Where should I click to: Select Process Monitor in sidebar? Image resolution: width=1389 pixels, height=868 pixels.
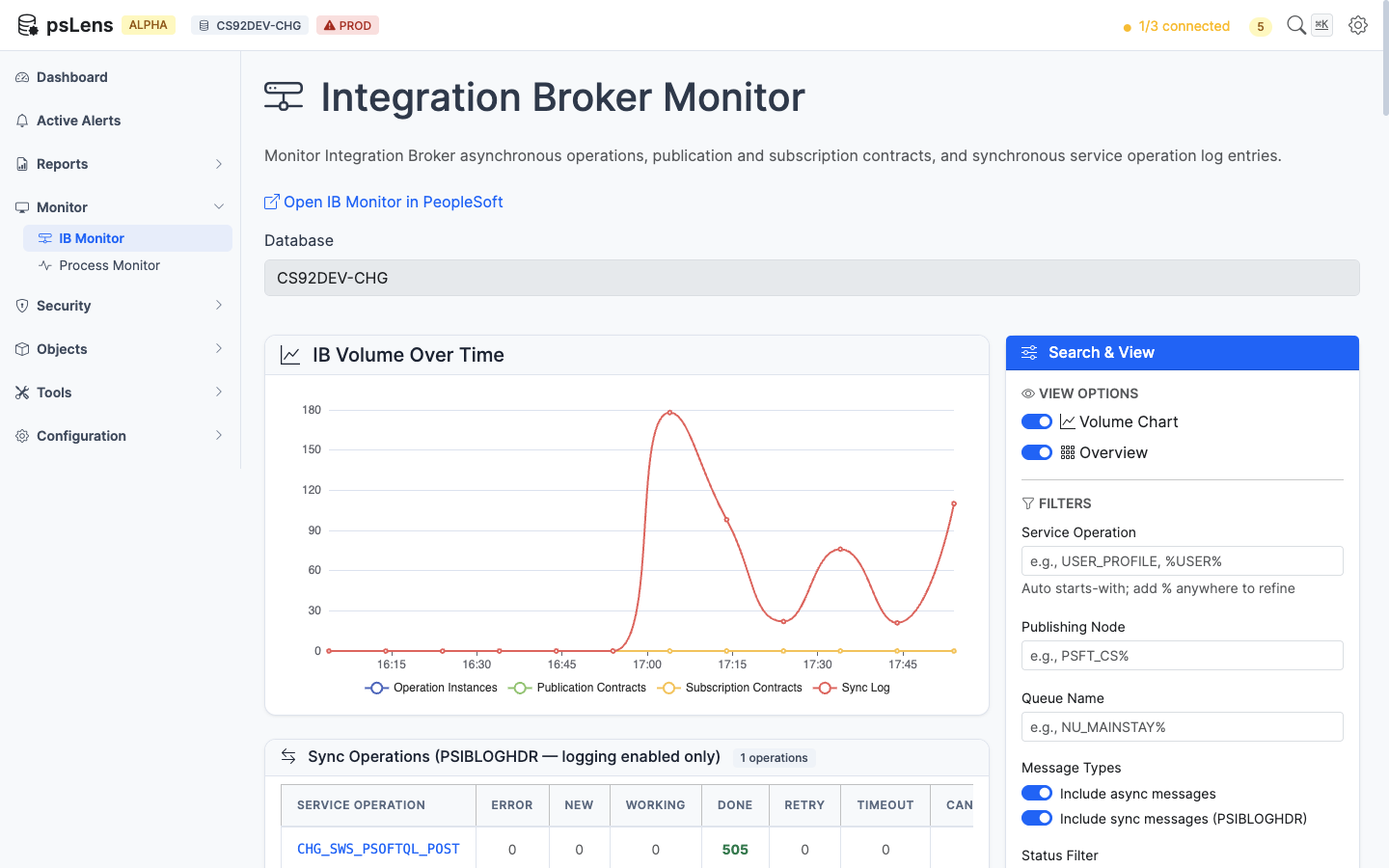pyautogui.click(x=127, y=265)
